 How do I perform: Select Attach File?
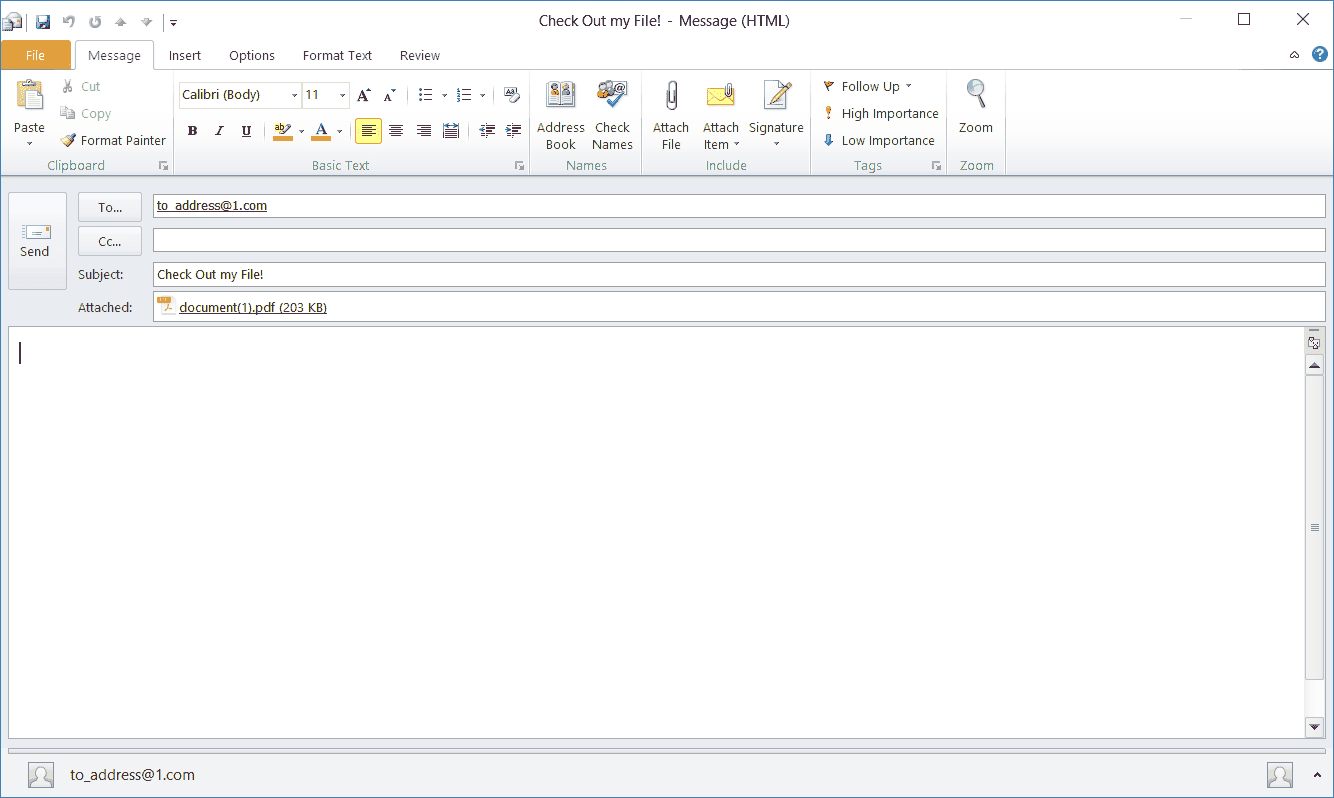pyautogui.click(x=670, y=113)
